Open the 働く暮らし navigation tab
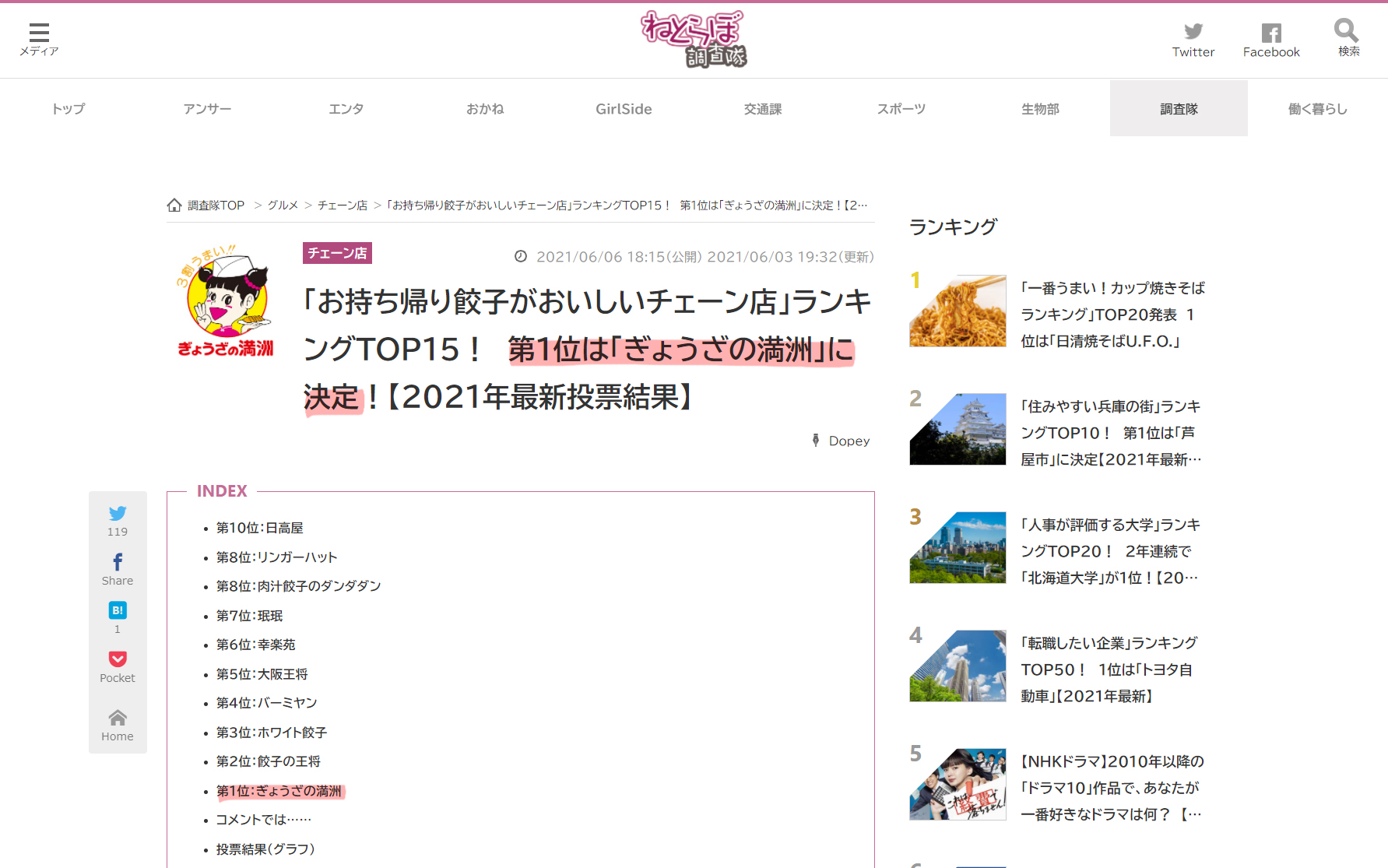The image size is (1388, 868). [1318, 109]
